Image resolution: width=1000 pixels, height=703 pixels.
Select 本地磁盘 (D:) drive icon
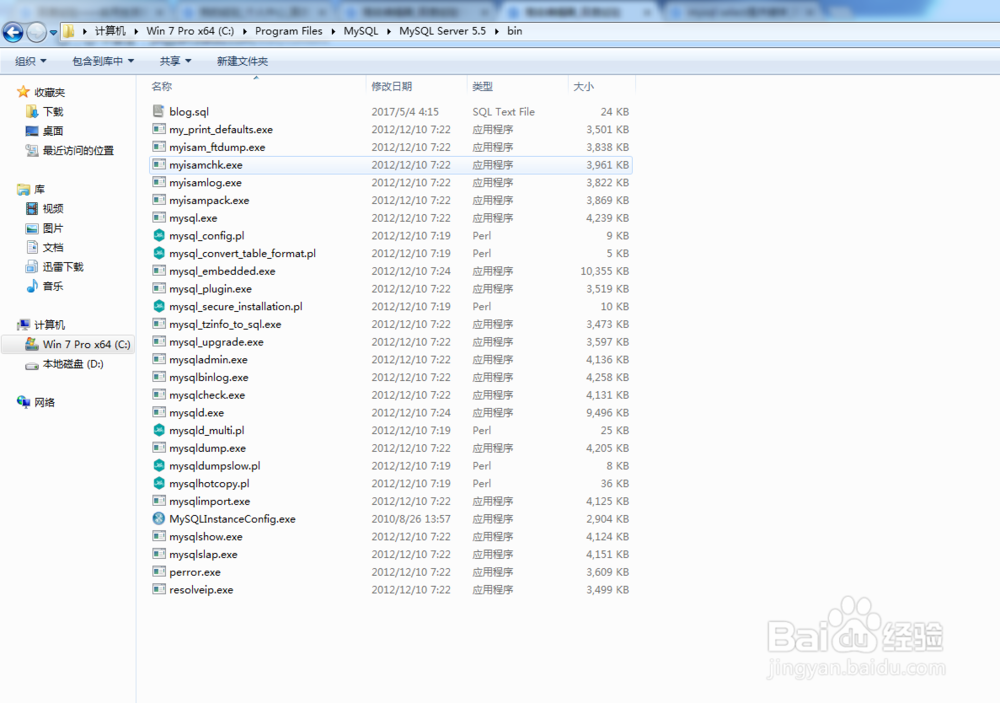[32, 365]
